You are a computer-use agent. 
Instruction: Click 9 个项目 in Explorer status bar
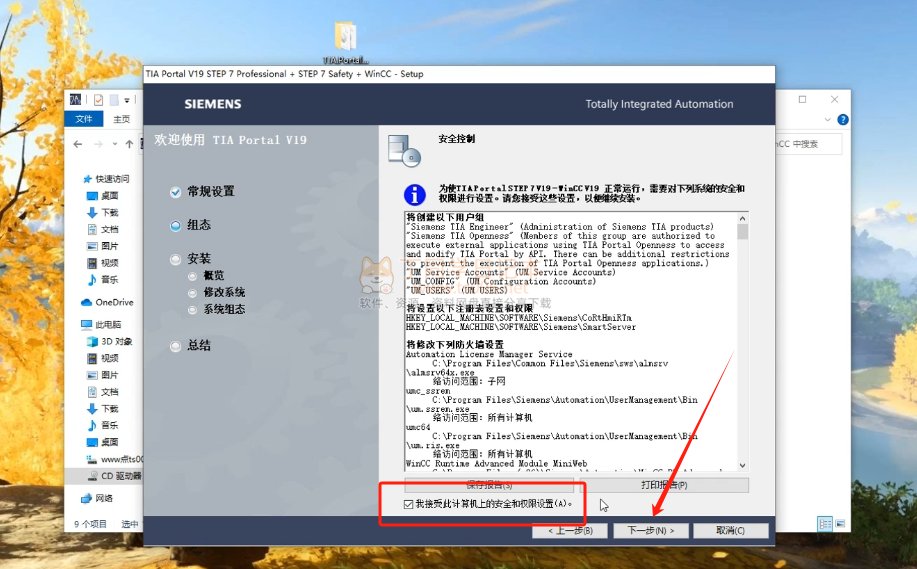(x=91, y=524)
